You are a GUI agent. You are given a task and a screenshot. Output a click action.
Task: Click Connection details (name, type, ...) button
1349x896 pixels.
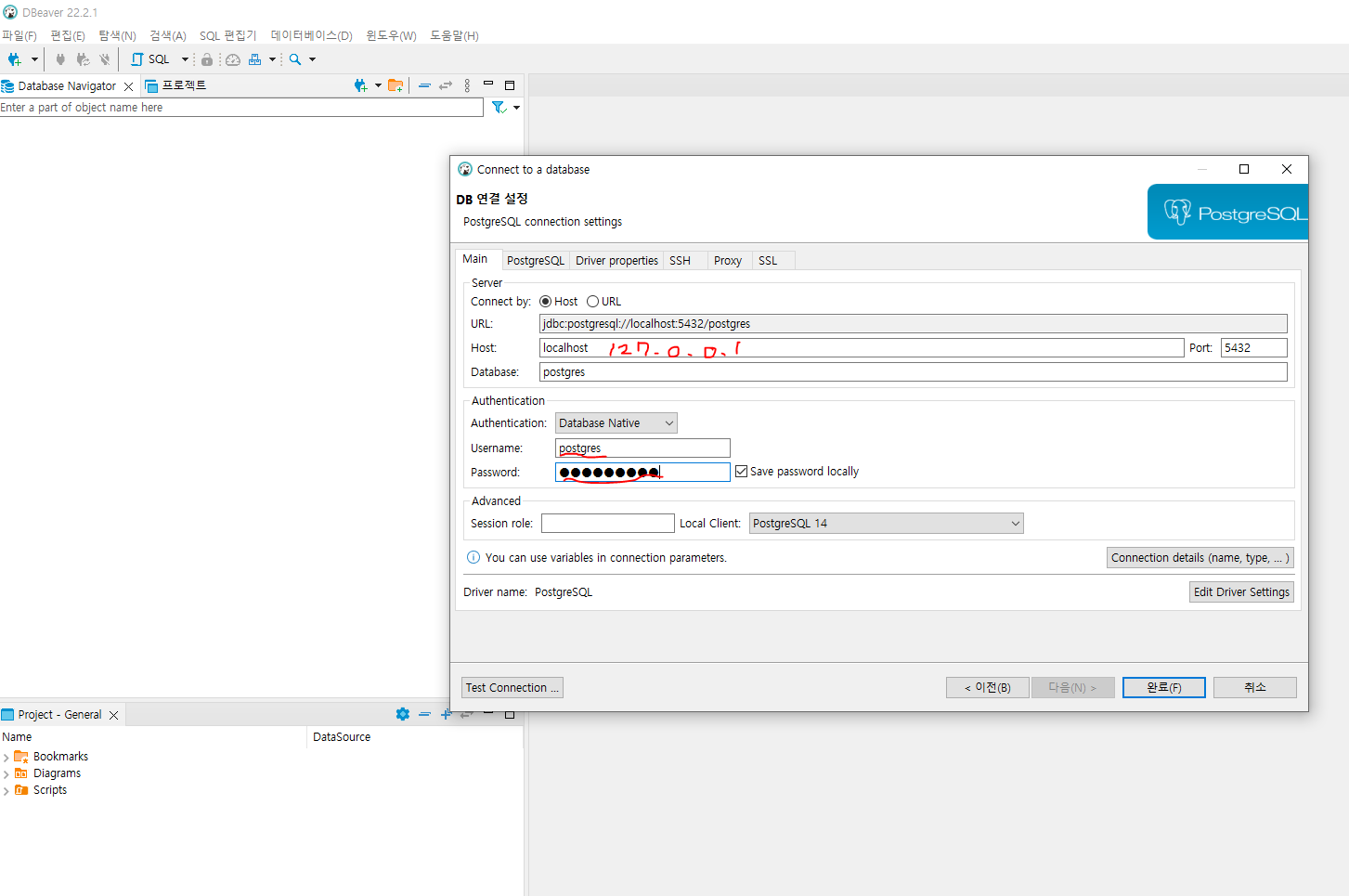[x=1200, y=558]
